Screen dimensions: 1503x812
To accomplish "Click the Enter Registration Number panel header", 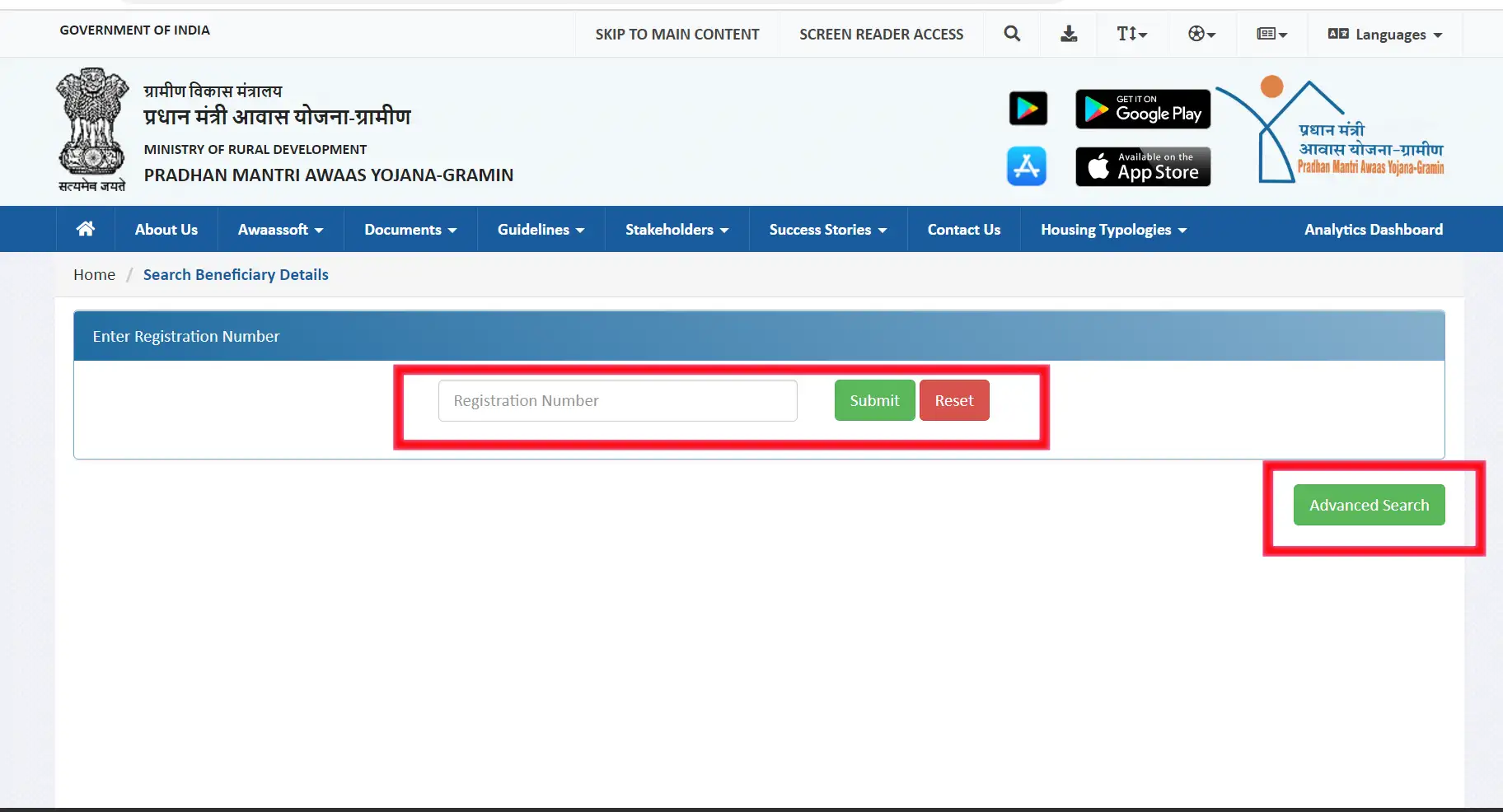I will [x=759, y=336].
